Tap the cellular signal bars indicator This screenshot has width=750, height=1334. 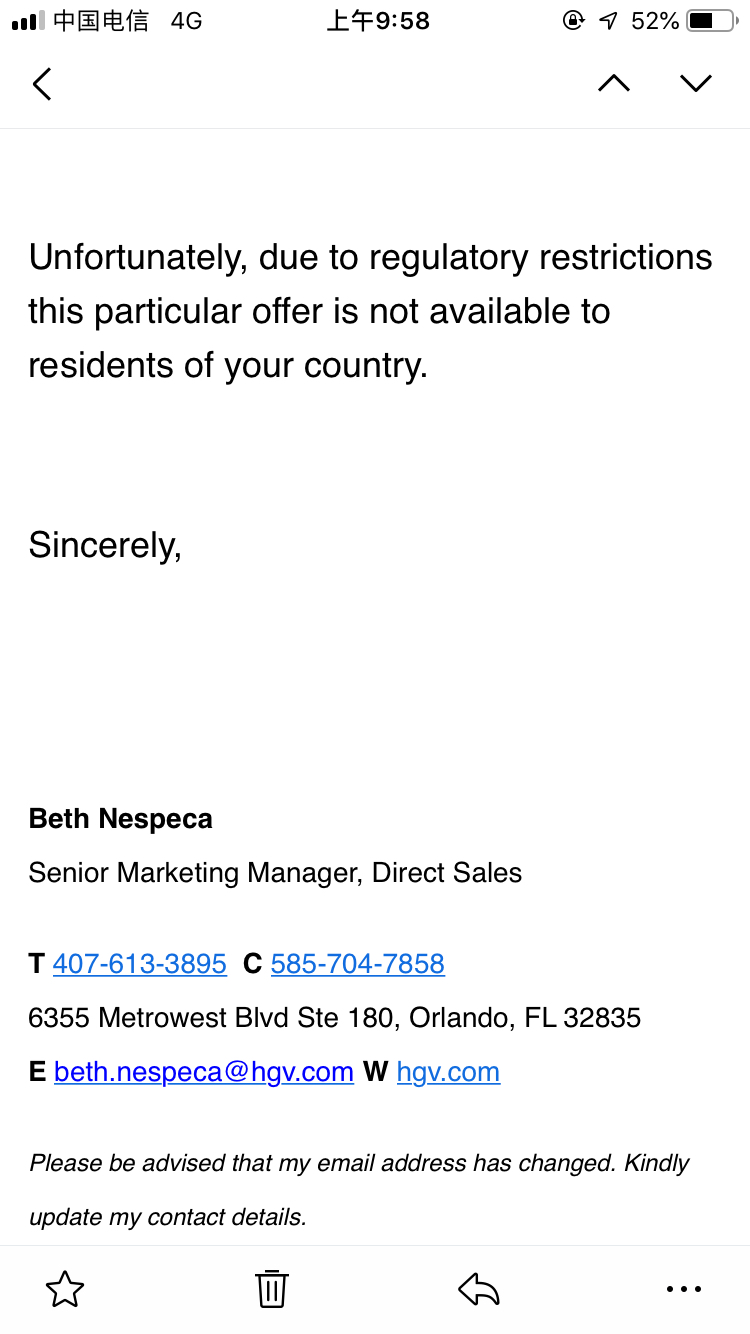[x=28, y=21]
